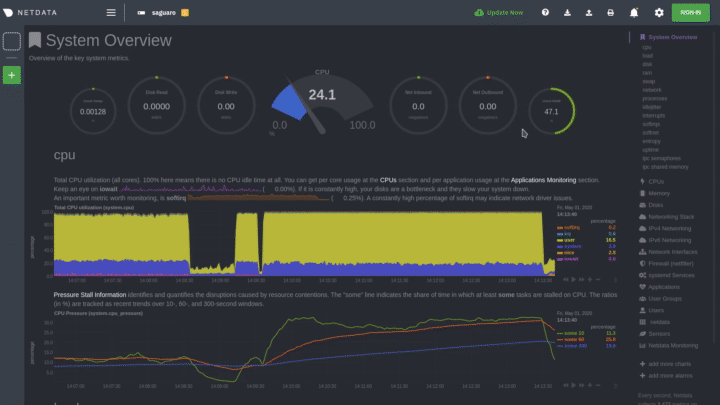Viewport: 720px width, 405px height.
Task: Click play on the Total CPU utilization chart
Action: [x=574, y=279]
